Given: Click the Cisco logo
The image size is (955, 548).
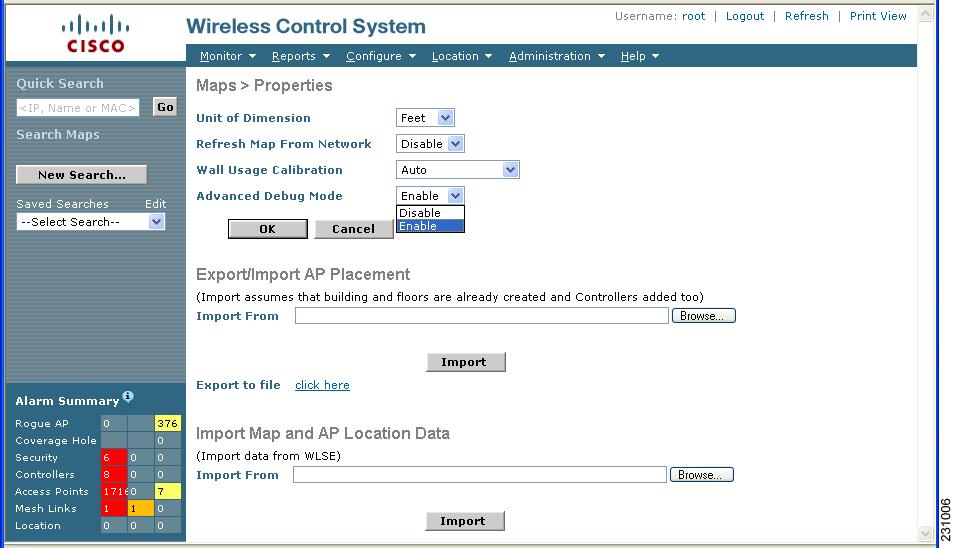Looking at the screenshot, I should pyautogui.click(x=95, y=34).
